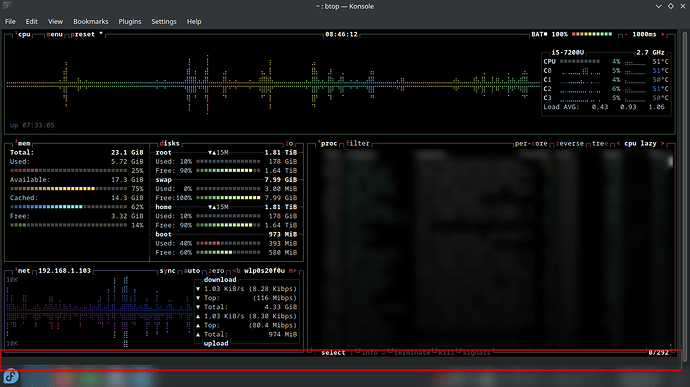Toggle process tree view
Screen dimensions: 690x387
pos(600,143)
